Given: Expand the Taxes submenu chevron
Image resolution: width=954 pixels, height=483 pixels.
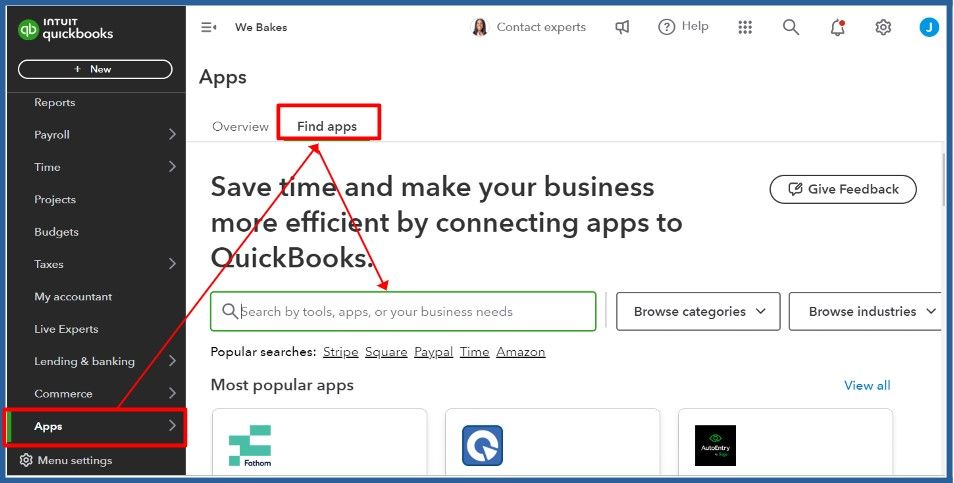Looking at the screenshot, I should pos(172,264).
